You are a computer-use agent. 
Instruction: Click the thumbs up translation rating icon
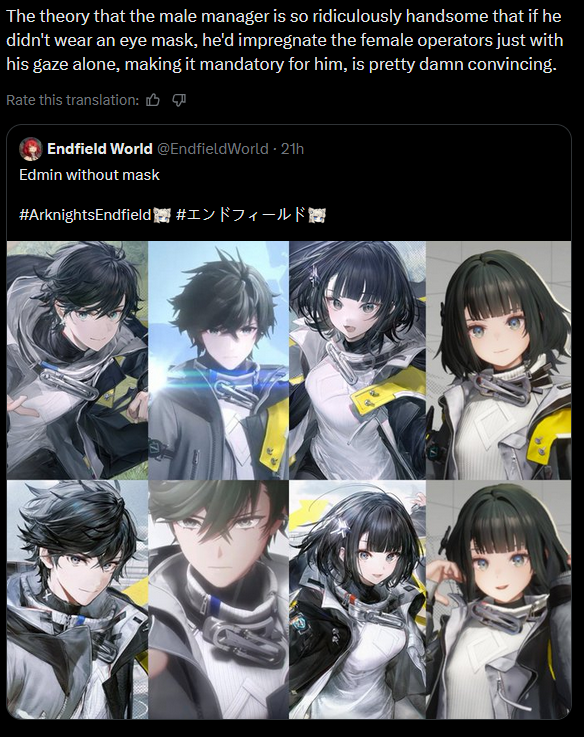pyautogui.click(x=153, y=100)
